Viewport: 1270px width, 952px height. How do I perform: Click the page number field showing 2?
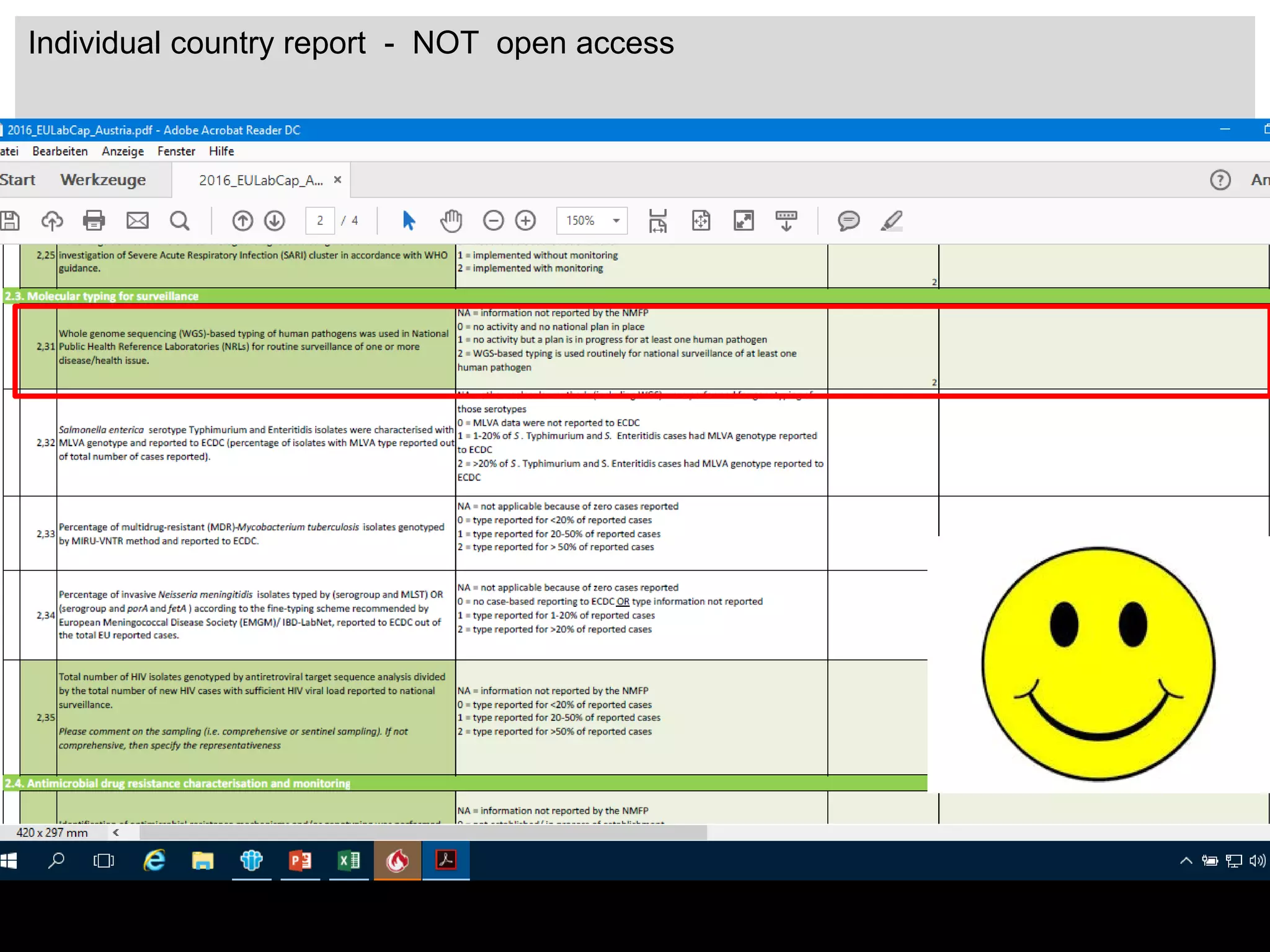click(x=320, y=221)
